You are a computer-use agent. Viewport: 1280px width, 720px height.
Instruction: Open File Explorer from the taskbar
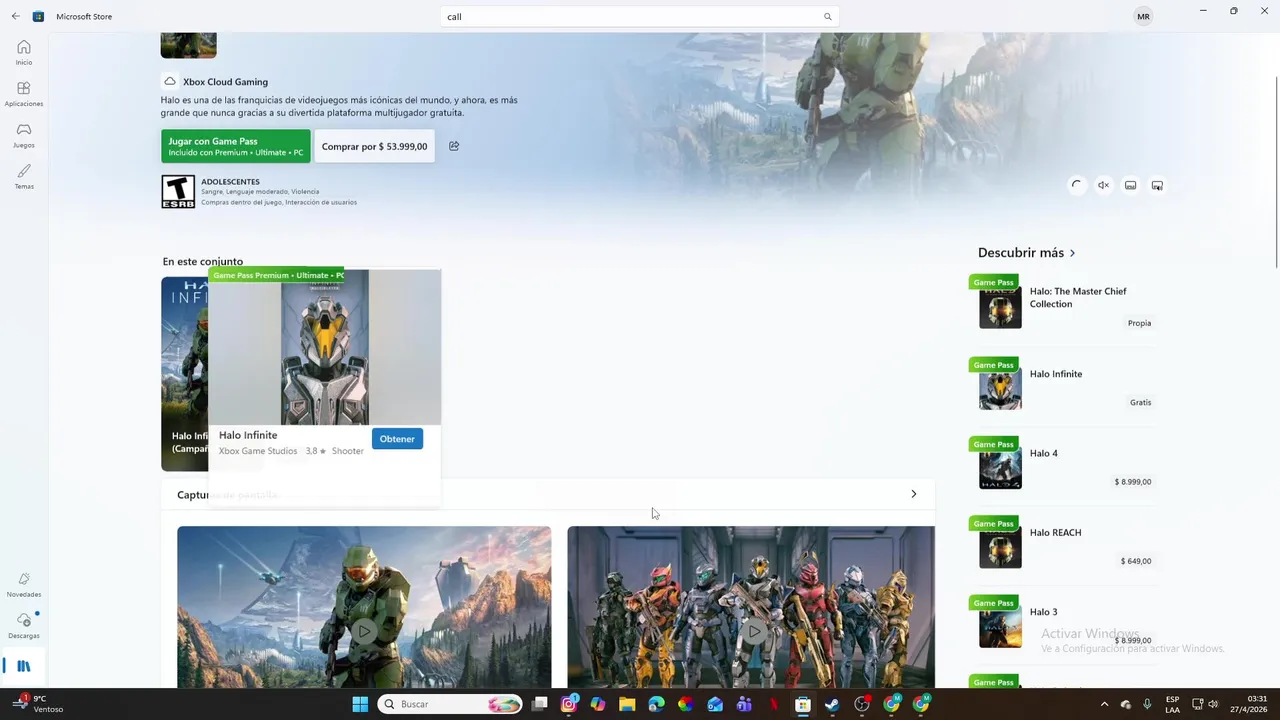pyautogui.click(x=627, y=704)
